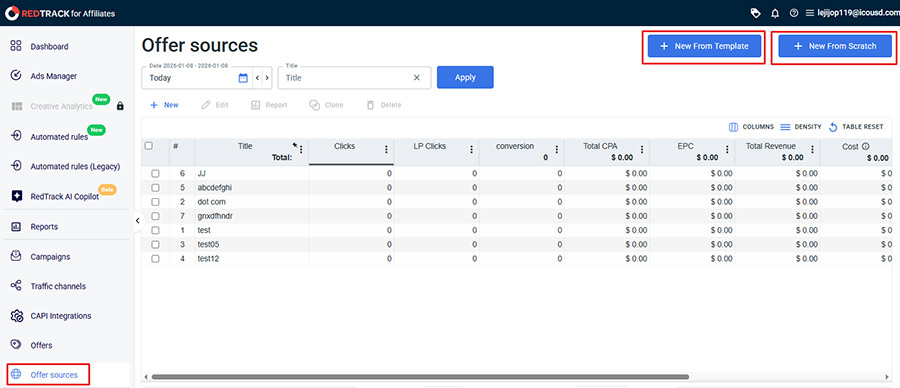Sort by the Clicks column header
The height and width of the screenshot is (388, 900).
[x=344, y=146]
